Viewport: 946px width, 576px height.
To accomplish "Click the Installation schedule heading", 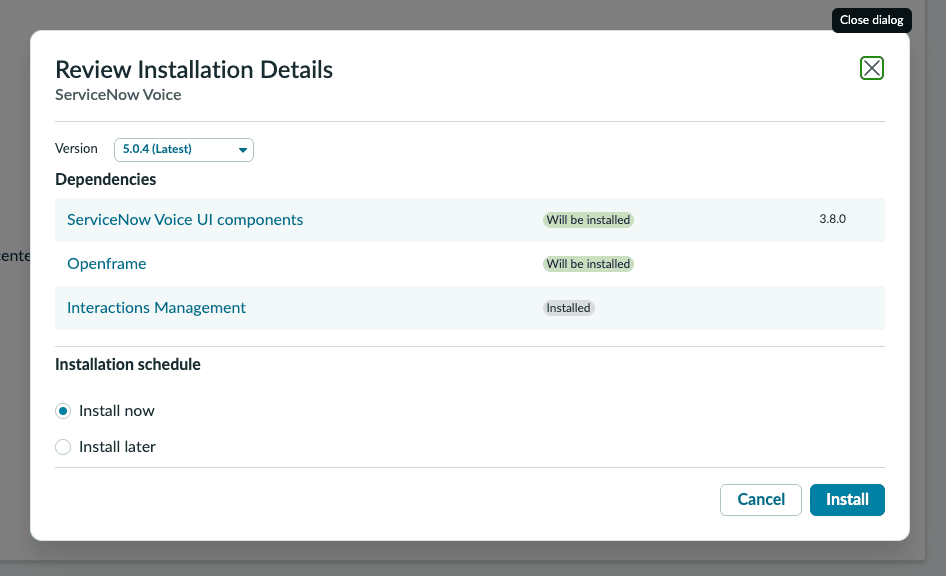I will click(x=128, y=365).
